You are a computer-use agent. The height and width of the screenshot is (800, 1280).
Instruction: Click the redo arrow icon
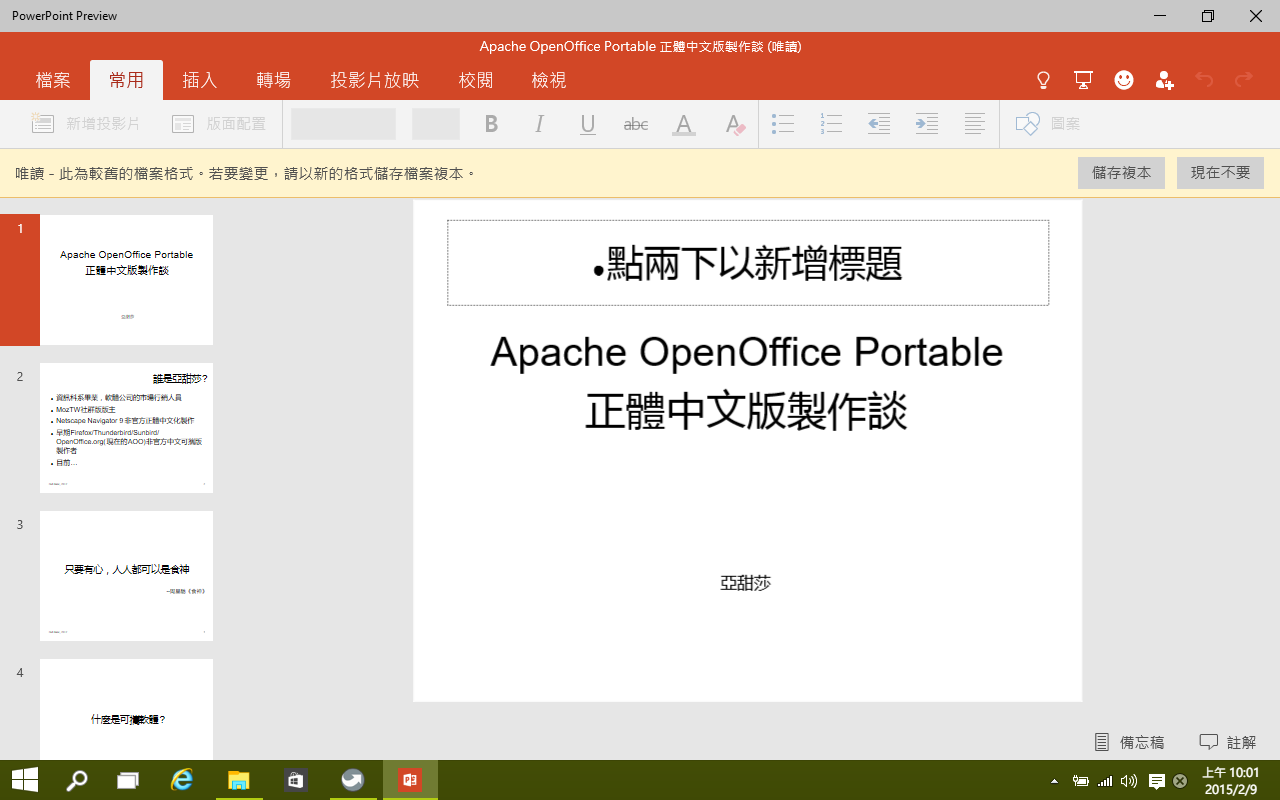pyautogui.click(x=1244, y=80)
